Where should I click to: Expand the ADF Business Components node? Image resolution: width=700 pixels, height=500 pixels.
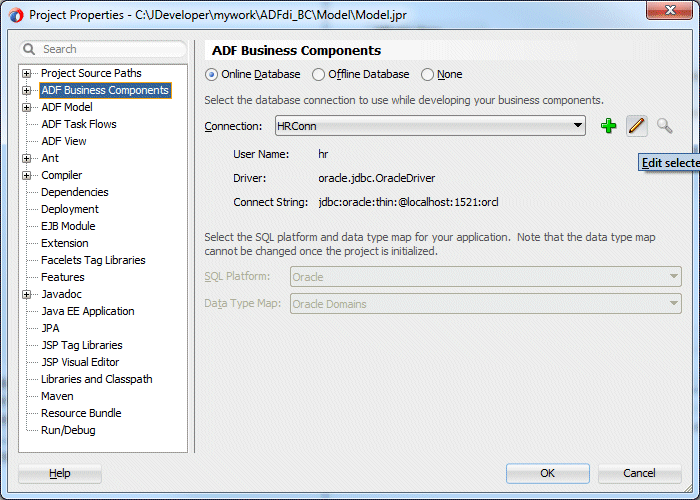[x=26, y=91]
